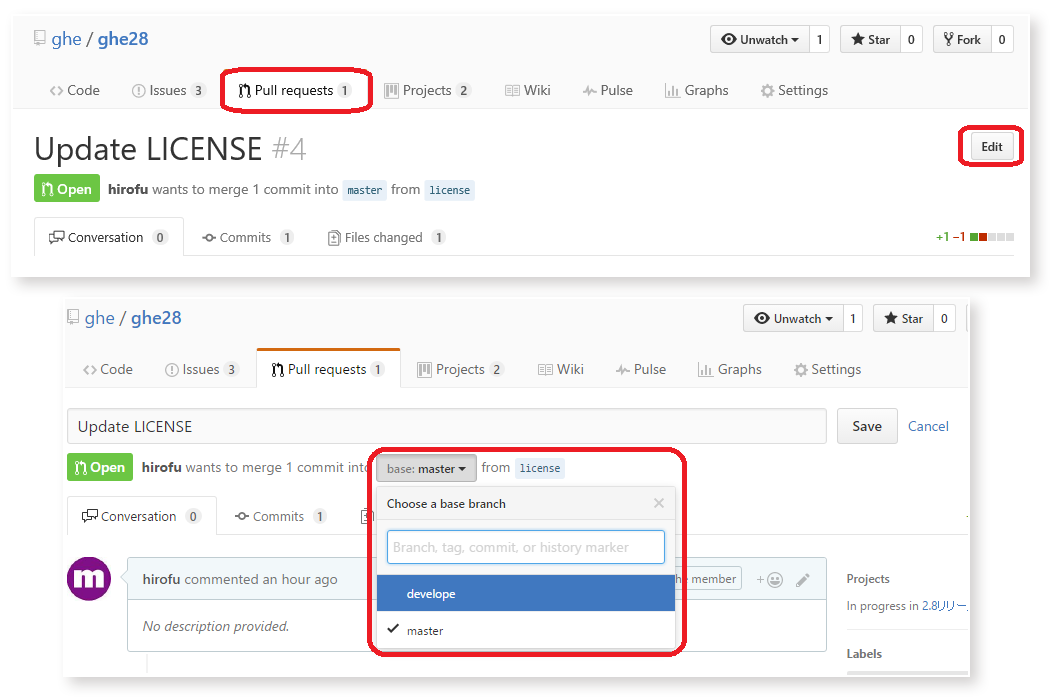Viewport: 1050px width, 697px height.
Task: Click the Star button in bottom screenshot
Action: [x=903, y=319]
